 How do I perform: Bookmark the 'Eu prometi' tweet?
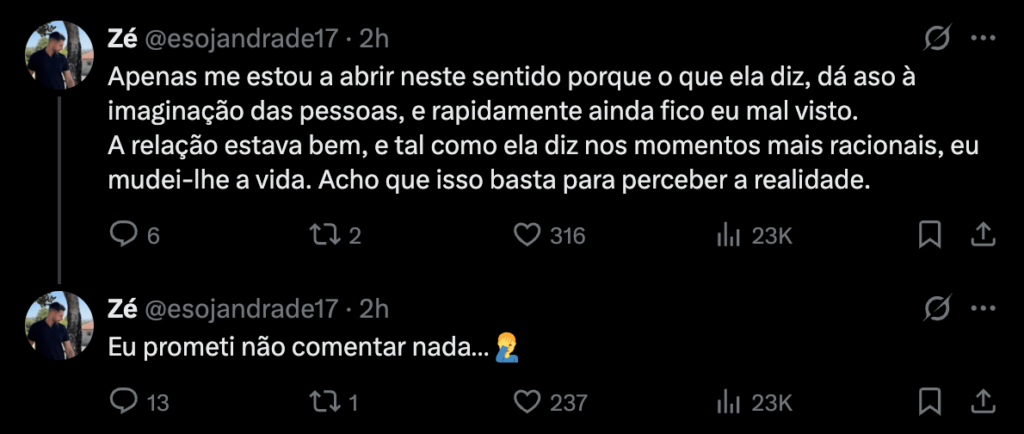coord(929,402)
